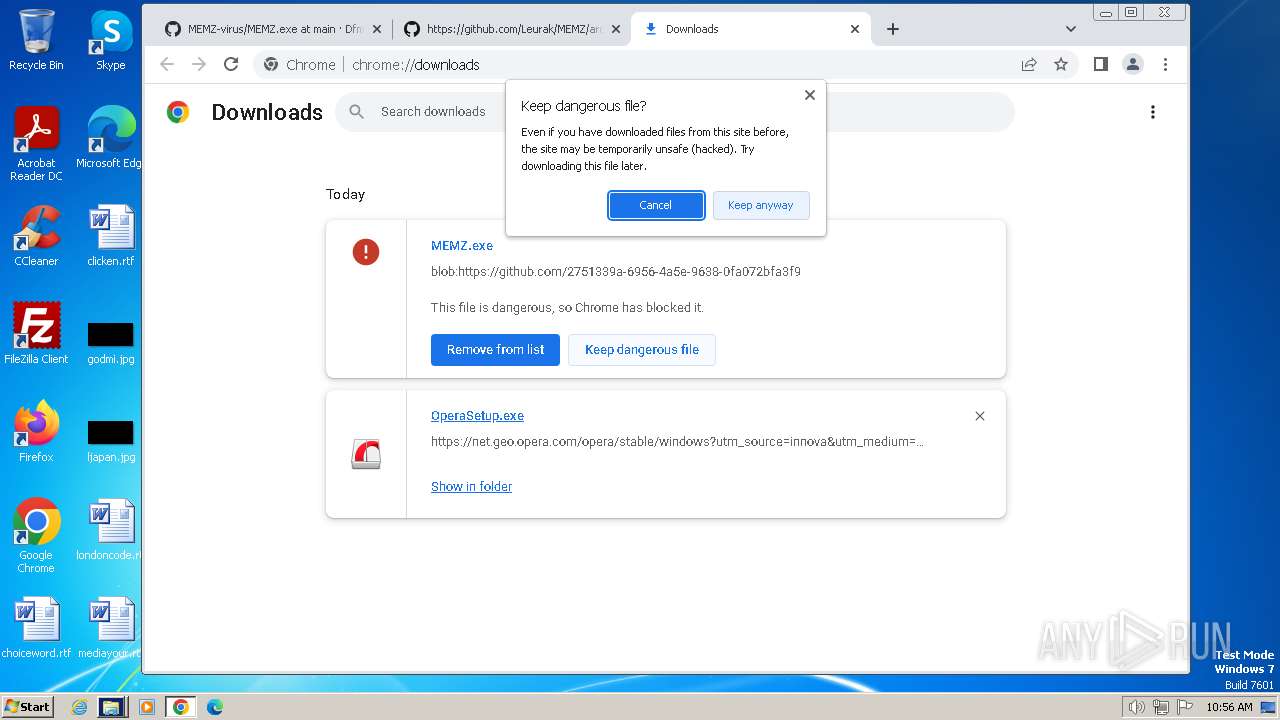This screenshot has width=1280, height=720.
Task: Click the share page icon
Action: coord(1029,64)
